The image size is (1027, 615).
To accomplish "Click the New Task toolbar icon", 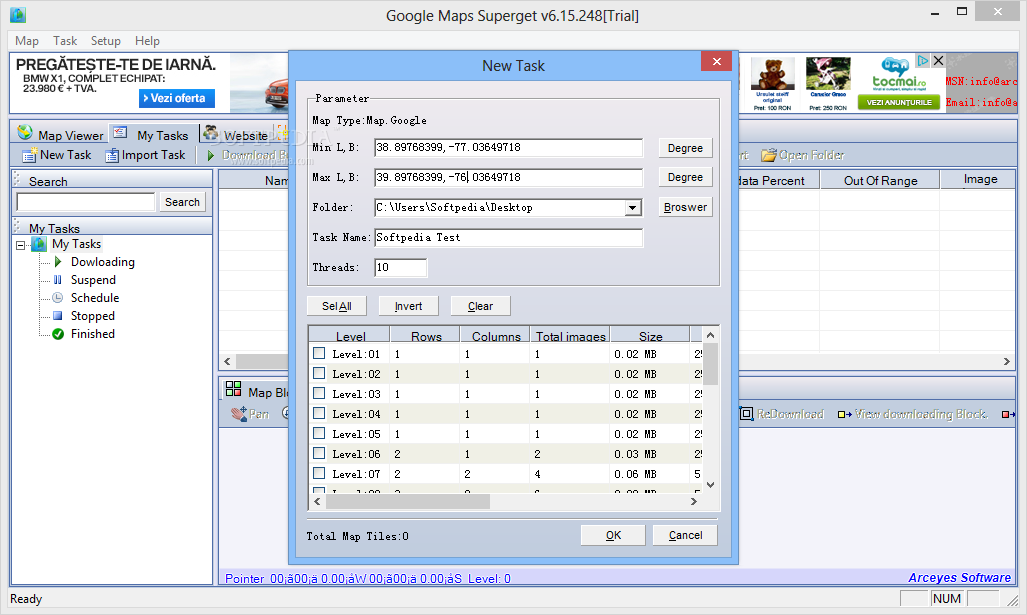I will (x=29, y=155).
